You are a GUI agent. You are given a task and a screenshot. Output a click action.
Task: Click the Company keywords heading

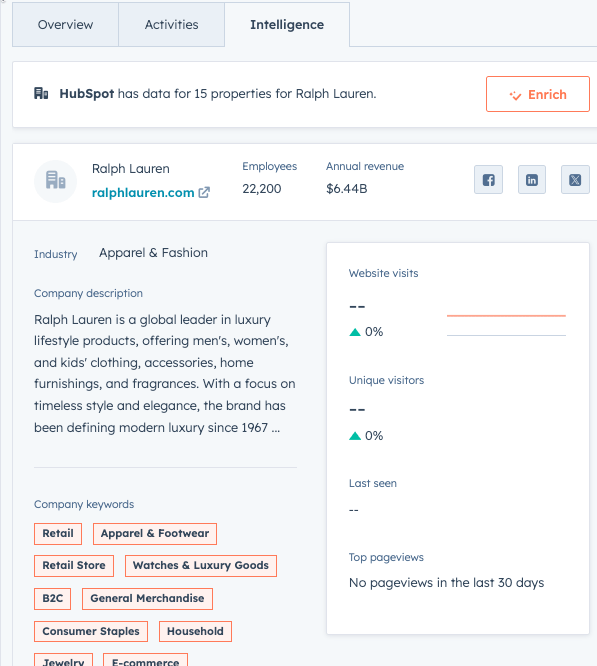tap(84, 504)
